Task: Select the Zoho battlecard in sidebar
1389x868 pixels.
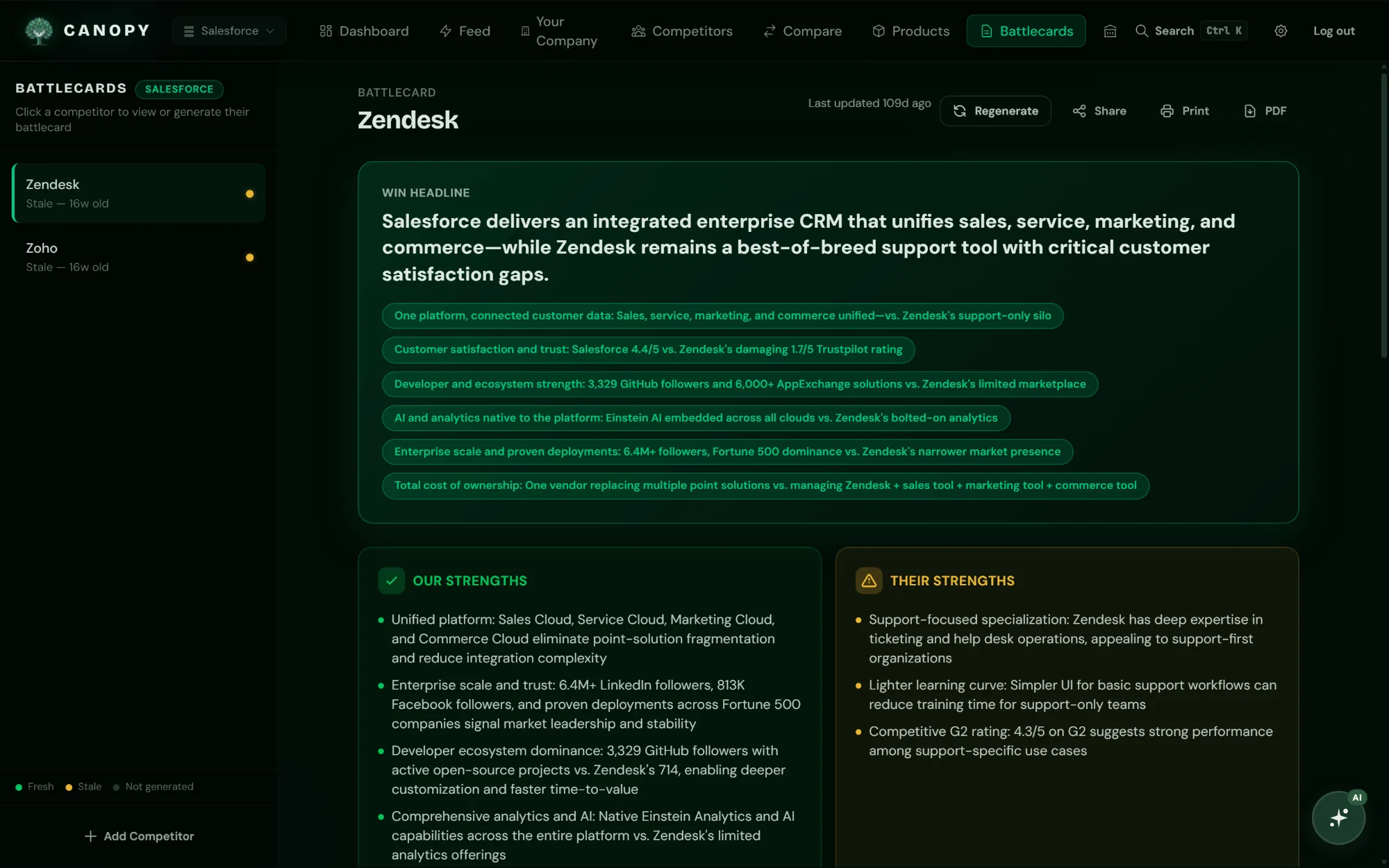Action: pyautogui.click(x=139, y=257)
